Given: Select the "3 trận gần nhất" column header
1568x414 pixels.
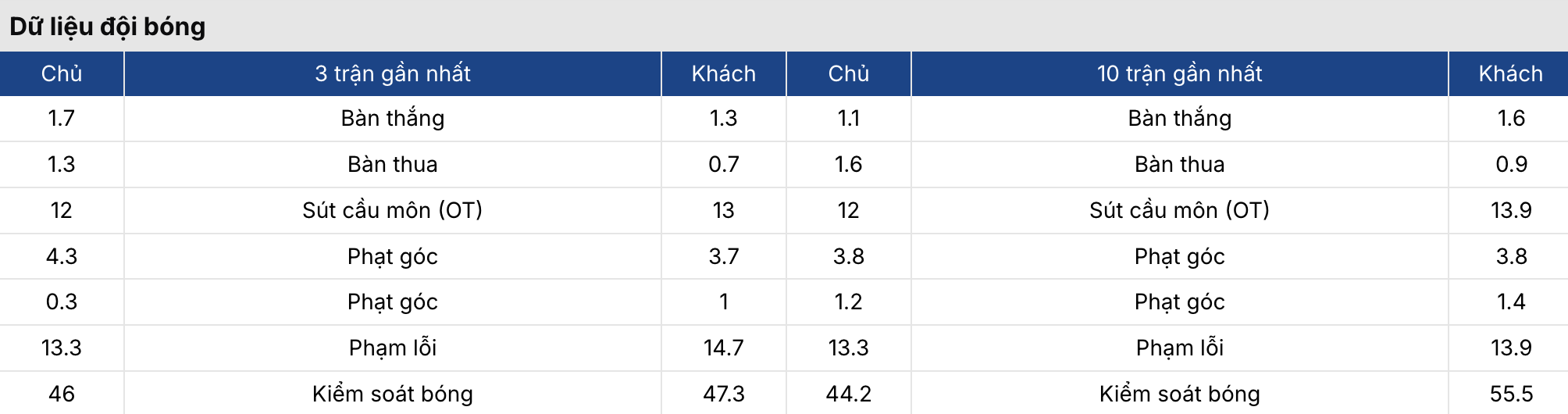Looking at the screenshot, I should coord(392,73).
